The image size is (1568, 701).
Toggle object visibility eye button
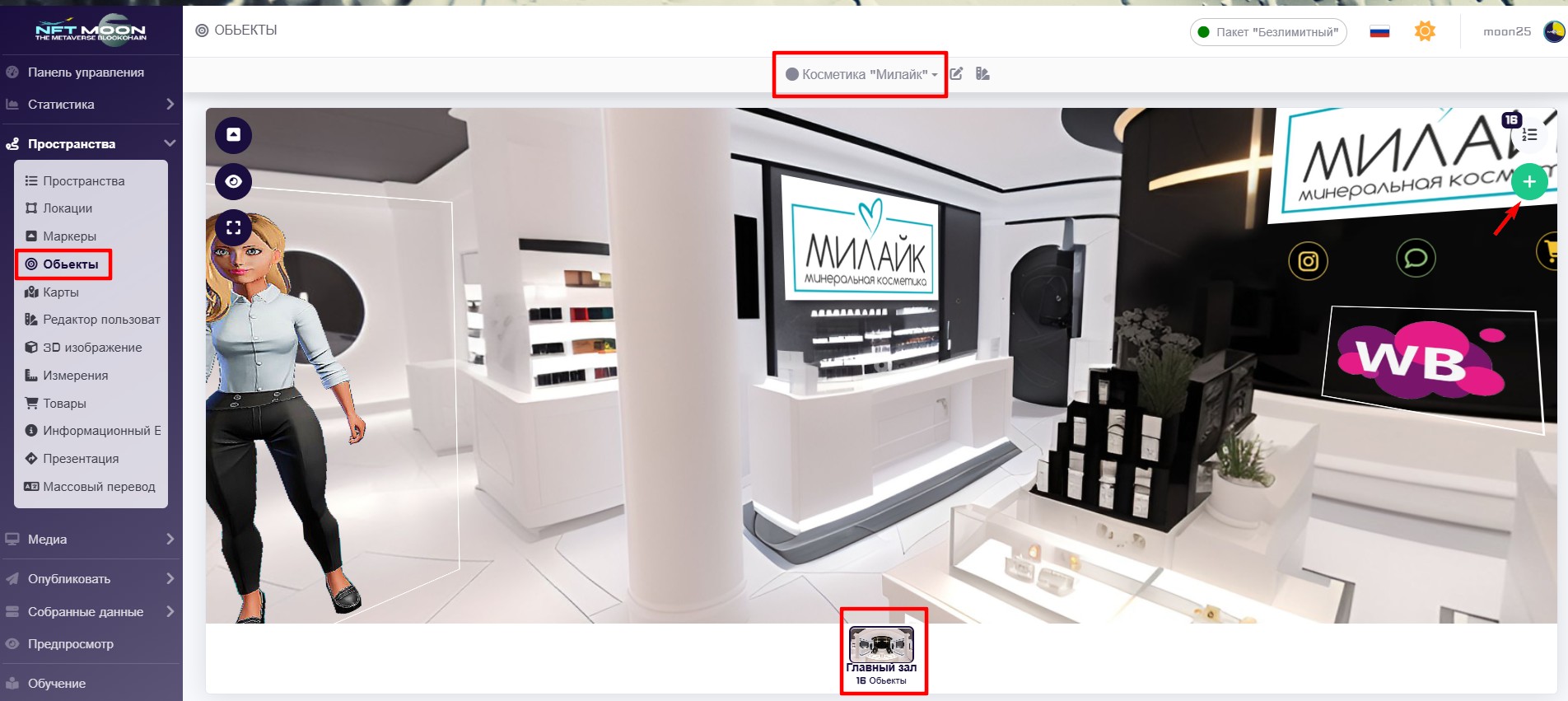tap(234, 181)
